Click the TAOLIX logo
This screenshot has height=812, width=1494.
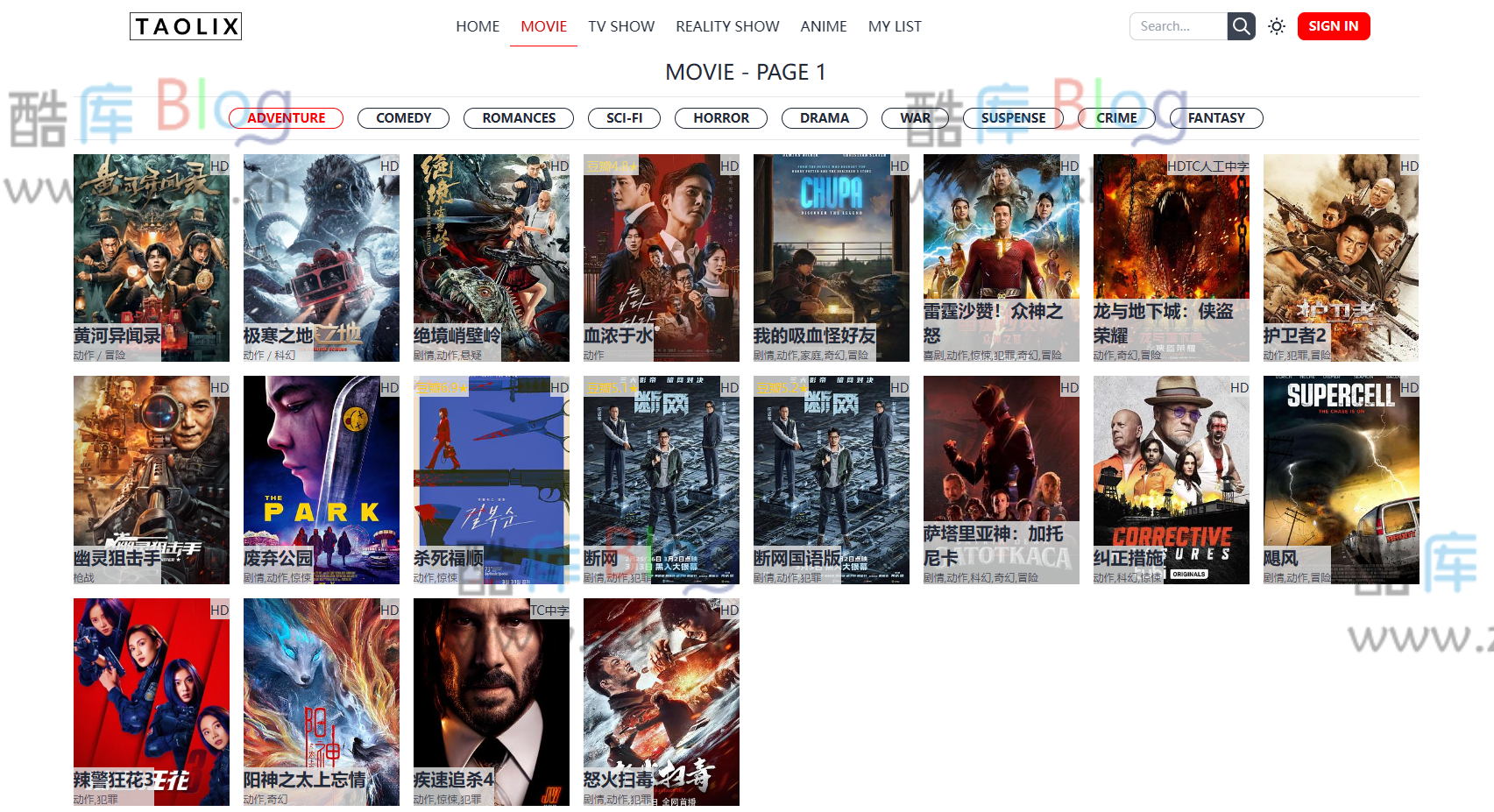[x=186, y=26]
